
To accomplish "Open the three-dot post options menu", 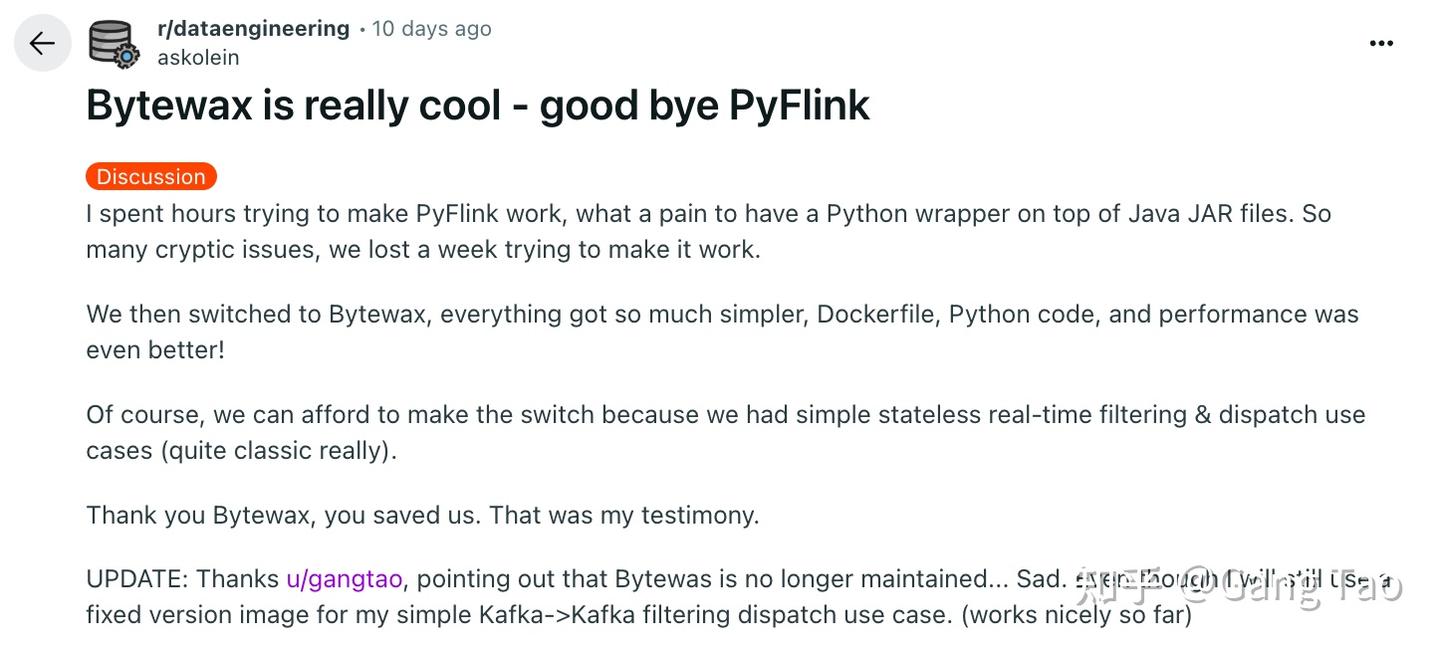I will 1381,43.
